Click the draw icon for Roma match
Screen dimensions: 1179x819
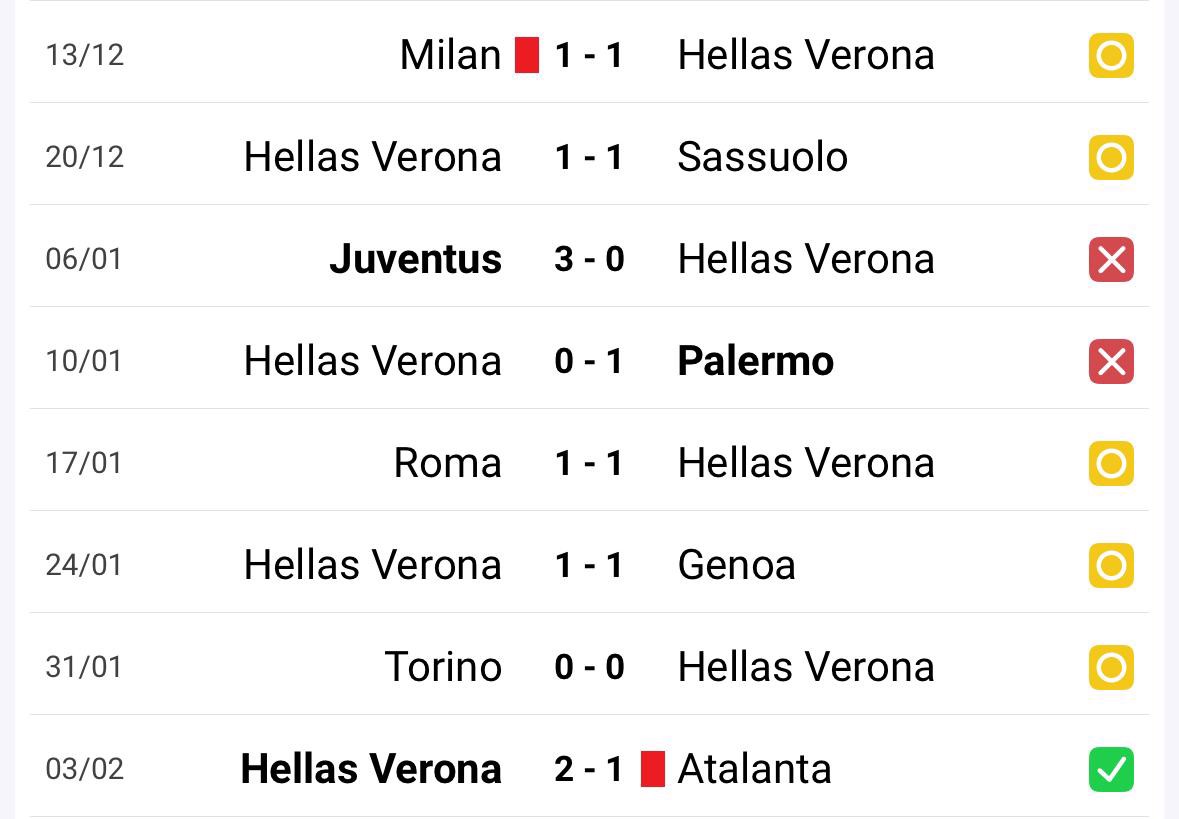(1111, 464)
